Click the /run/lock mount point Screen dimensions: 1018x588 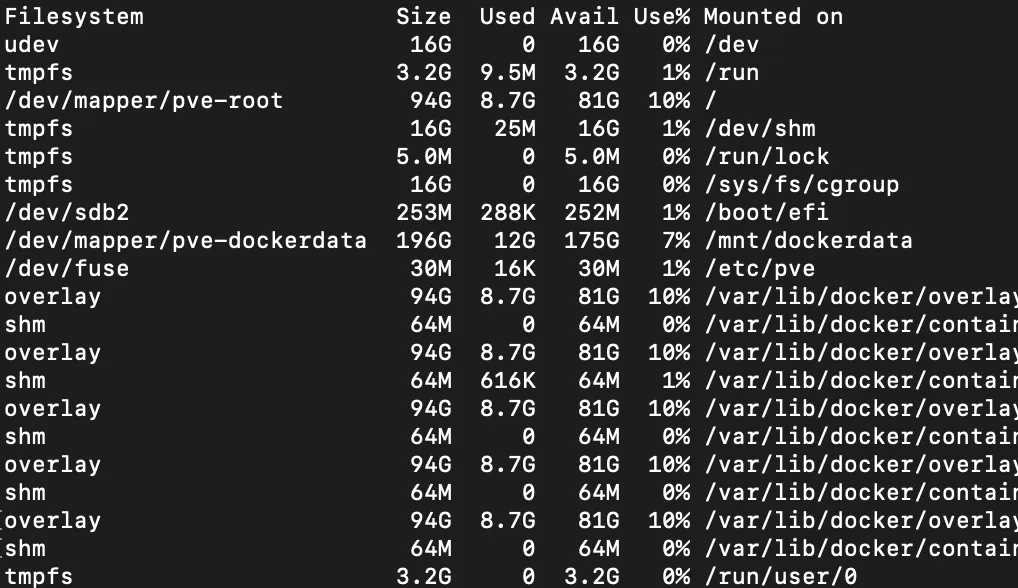pos(766,157)
